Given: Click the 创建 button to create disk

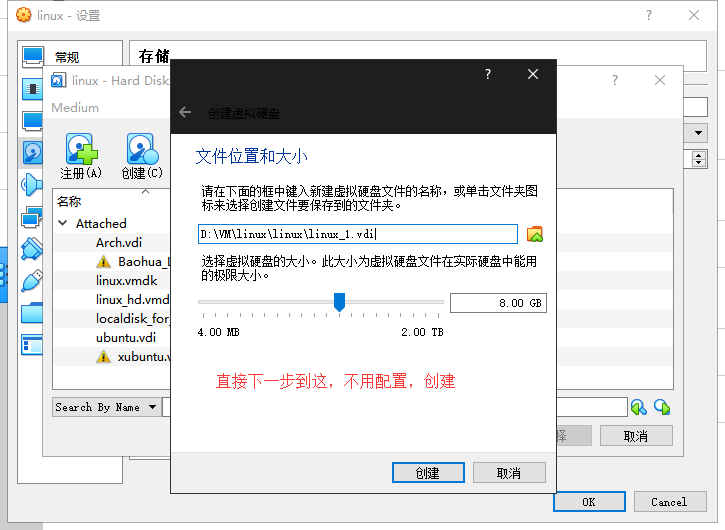Looking at the screenshot, I should coord(427,473).
